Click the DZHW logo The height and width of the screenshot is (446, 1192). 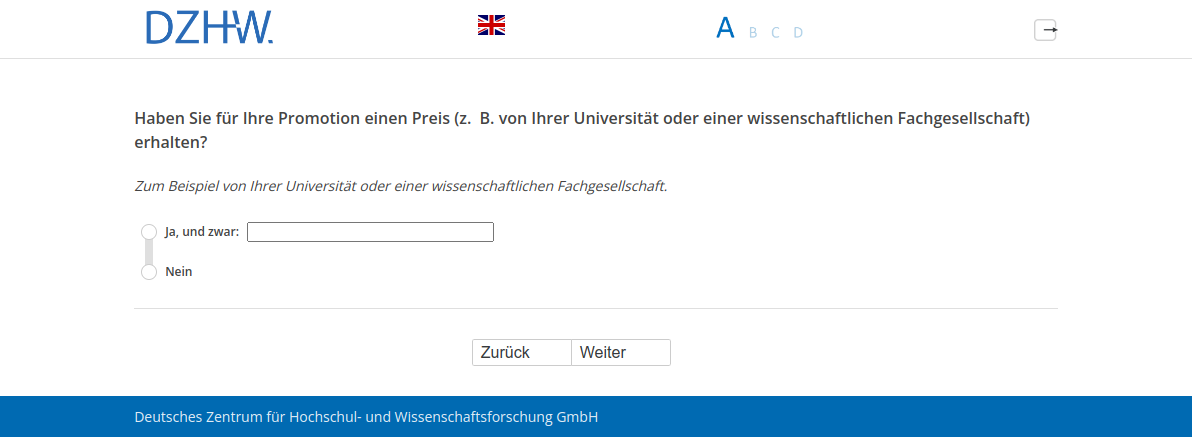209,28
